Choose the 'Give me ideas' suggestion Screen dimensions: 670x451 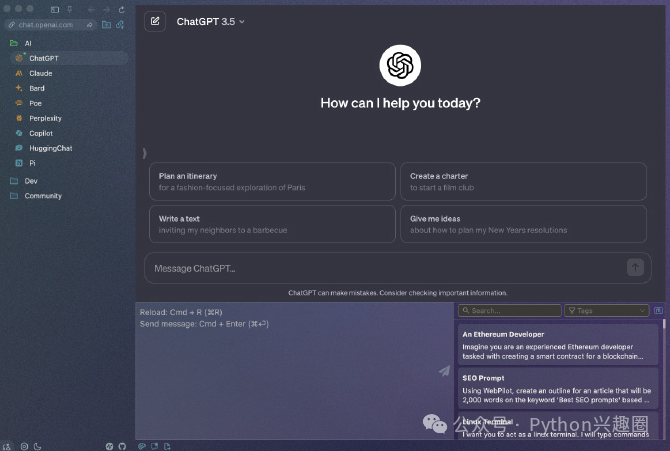coord(523,224)
